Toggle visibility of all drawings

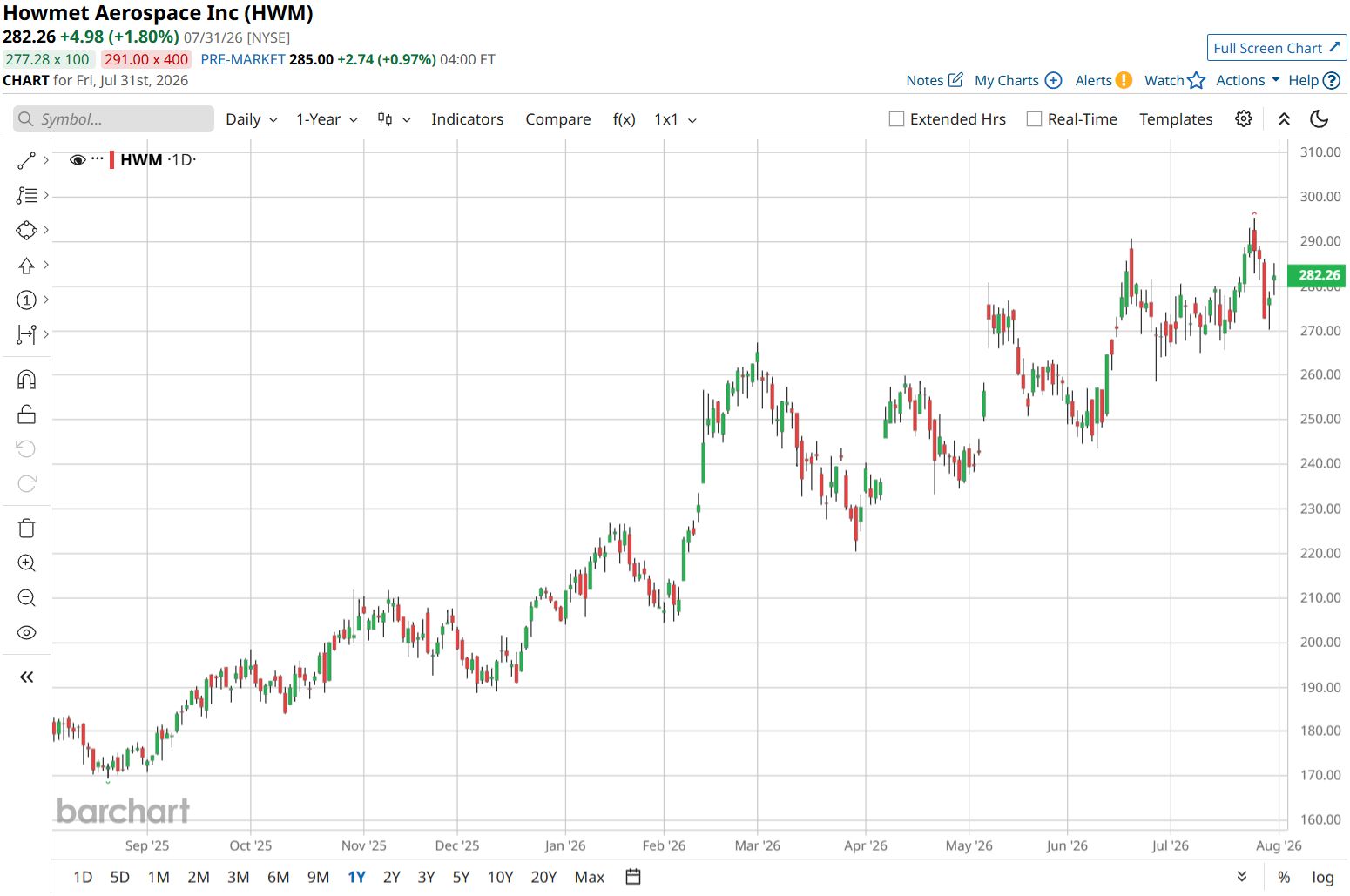[26, 633]
